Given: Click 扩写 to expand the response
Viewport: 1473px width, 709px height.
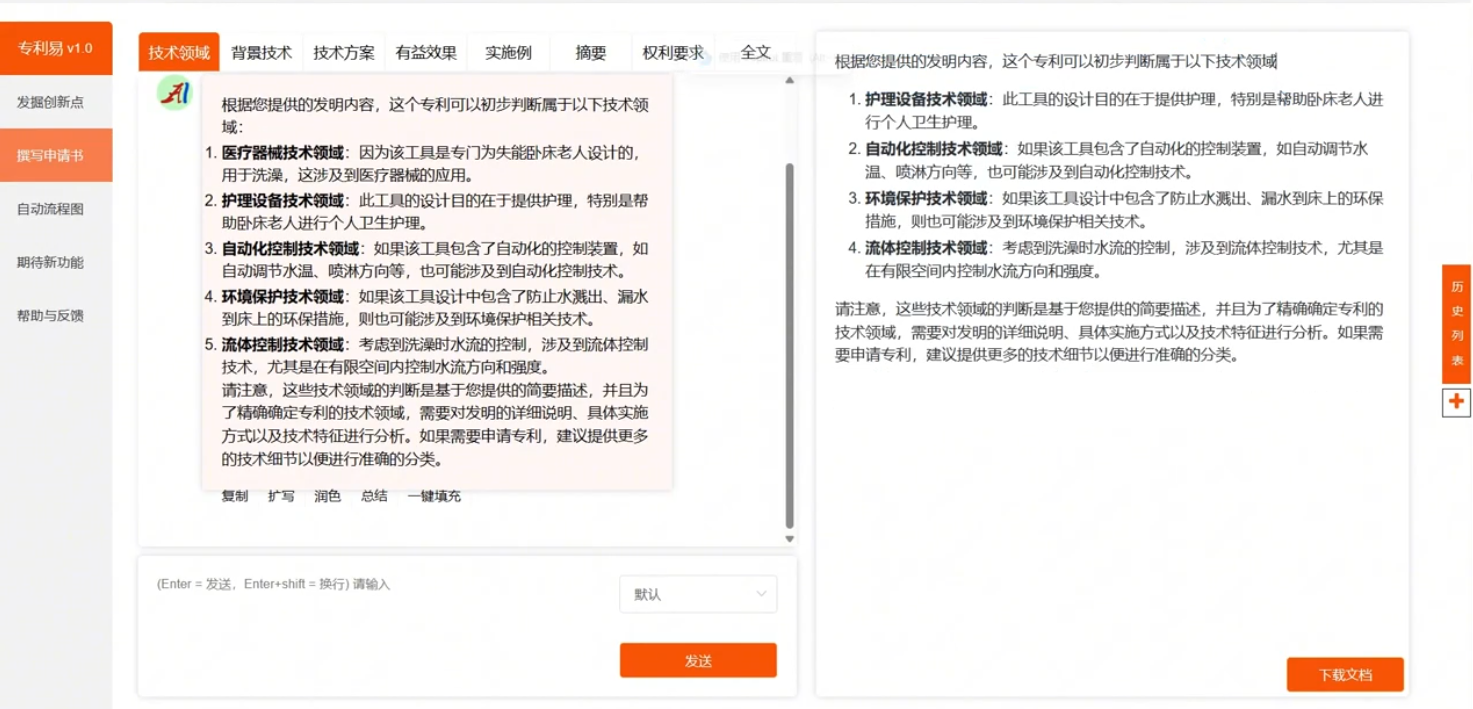Looking at the screenshot, I should [281, 496].
